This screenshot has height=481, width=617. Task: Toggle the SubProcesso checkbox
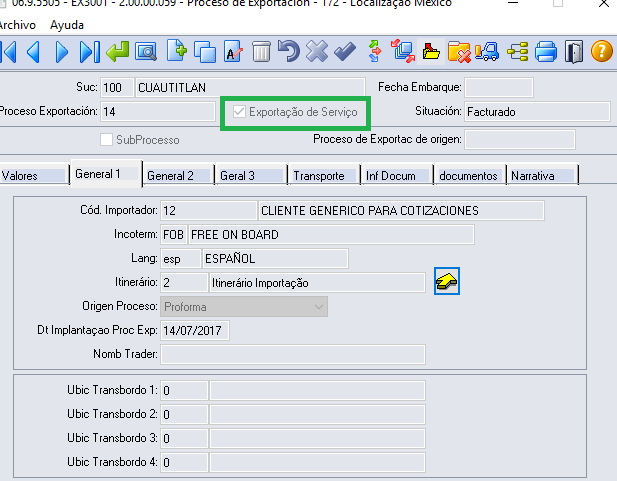tap(107, 140)
